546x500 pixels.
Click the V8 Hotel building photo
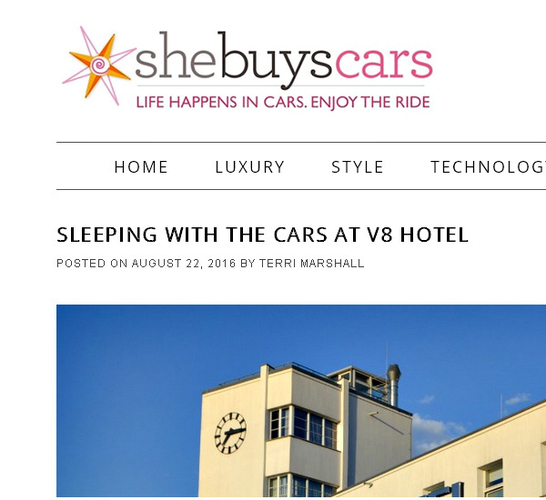(301, 400)
